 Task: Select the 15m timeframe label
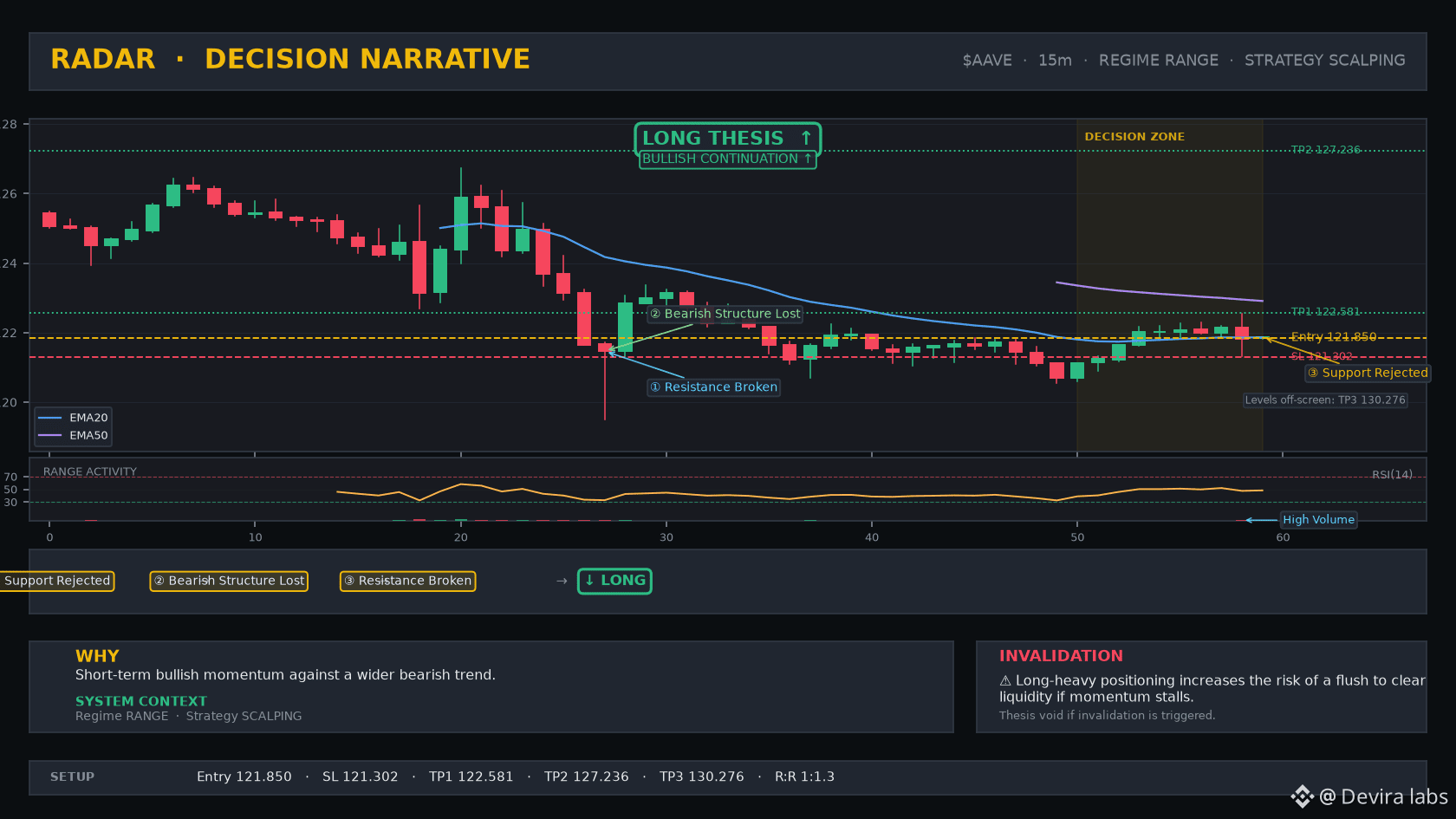1055,61
